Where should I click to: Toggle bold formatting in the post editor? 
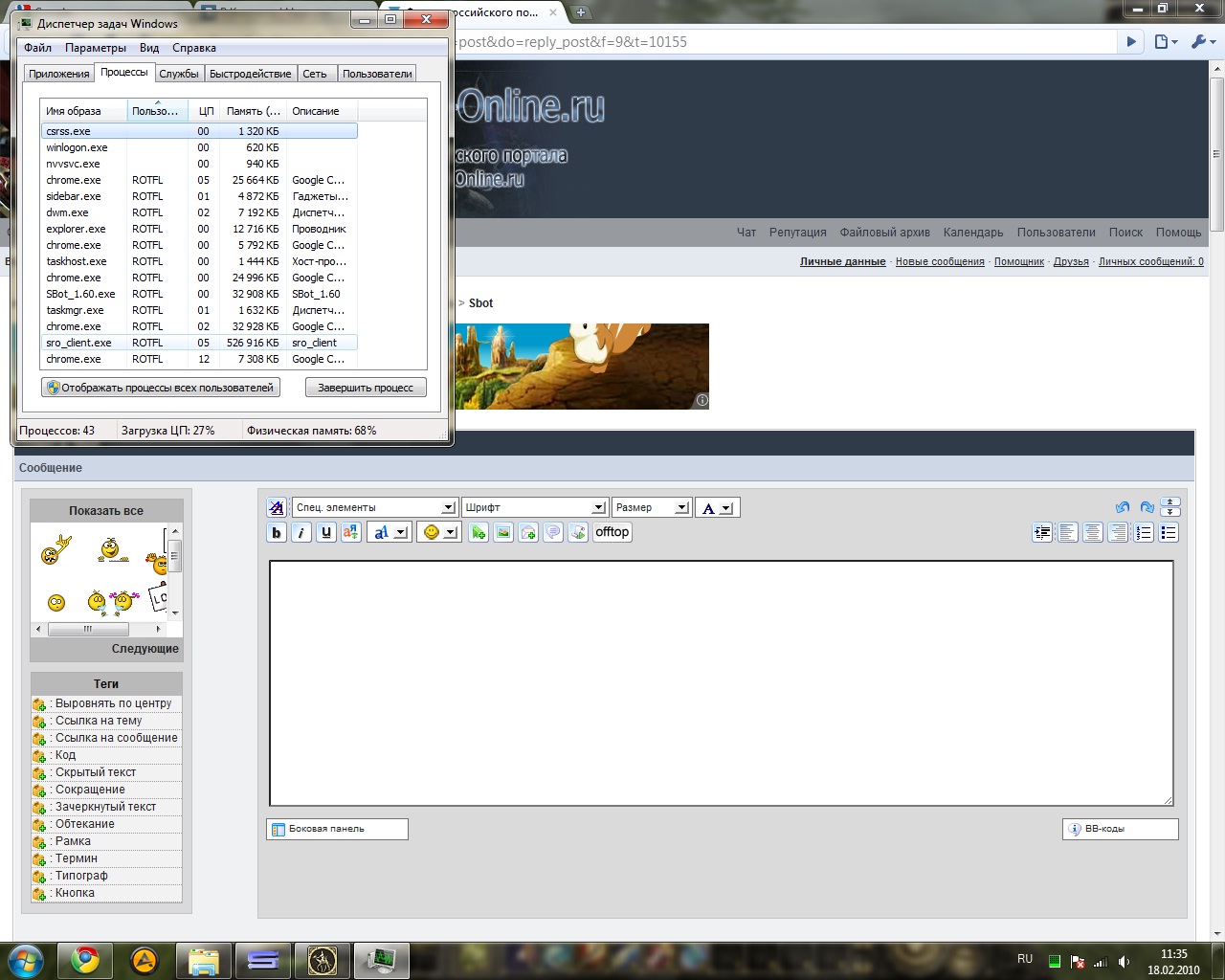point(277,533)
